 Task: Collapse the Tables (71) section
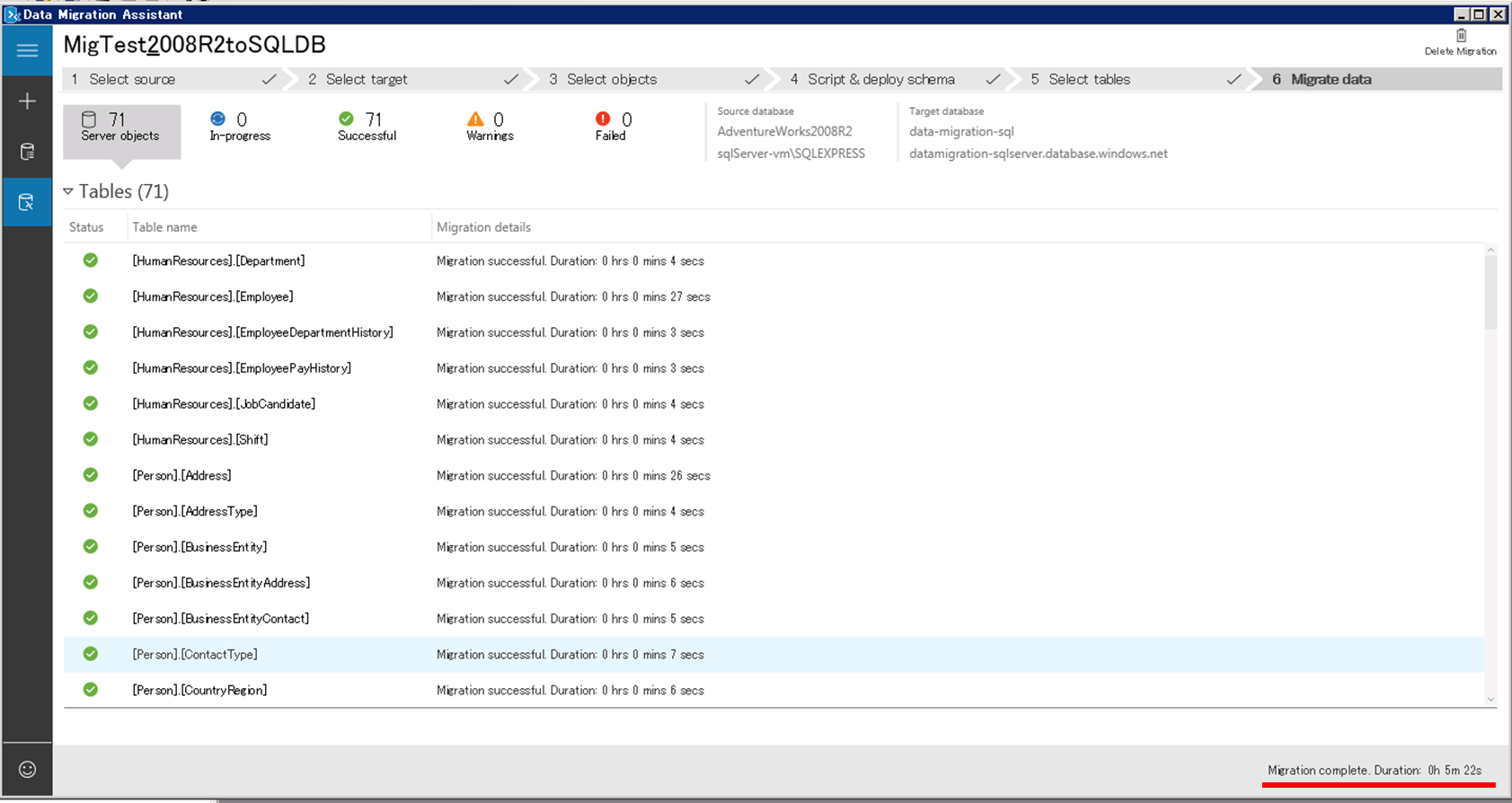[x=68, y=191]
